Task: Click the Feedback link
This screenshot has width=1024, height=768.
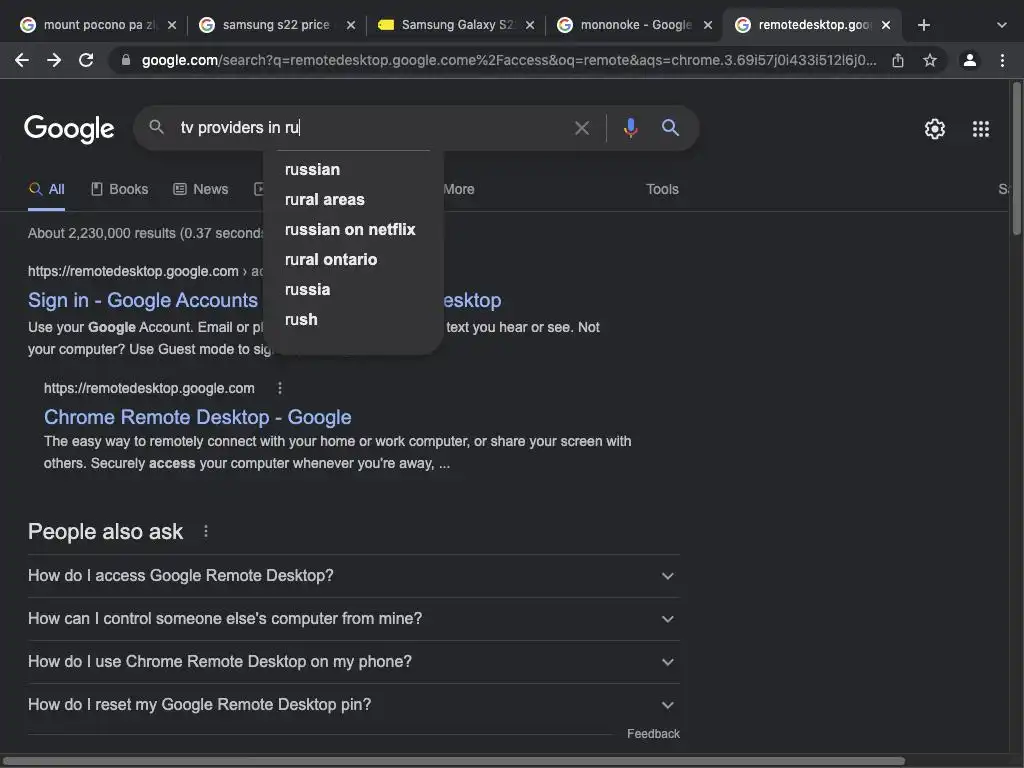Action: 653,734
